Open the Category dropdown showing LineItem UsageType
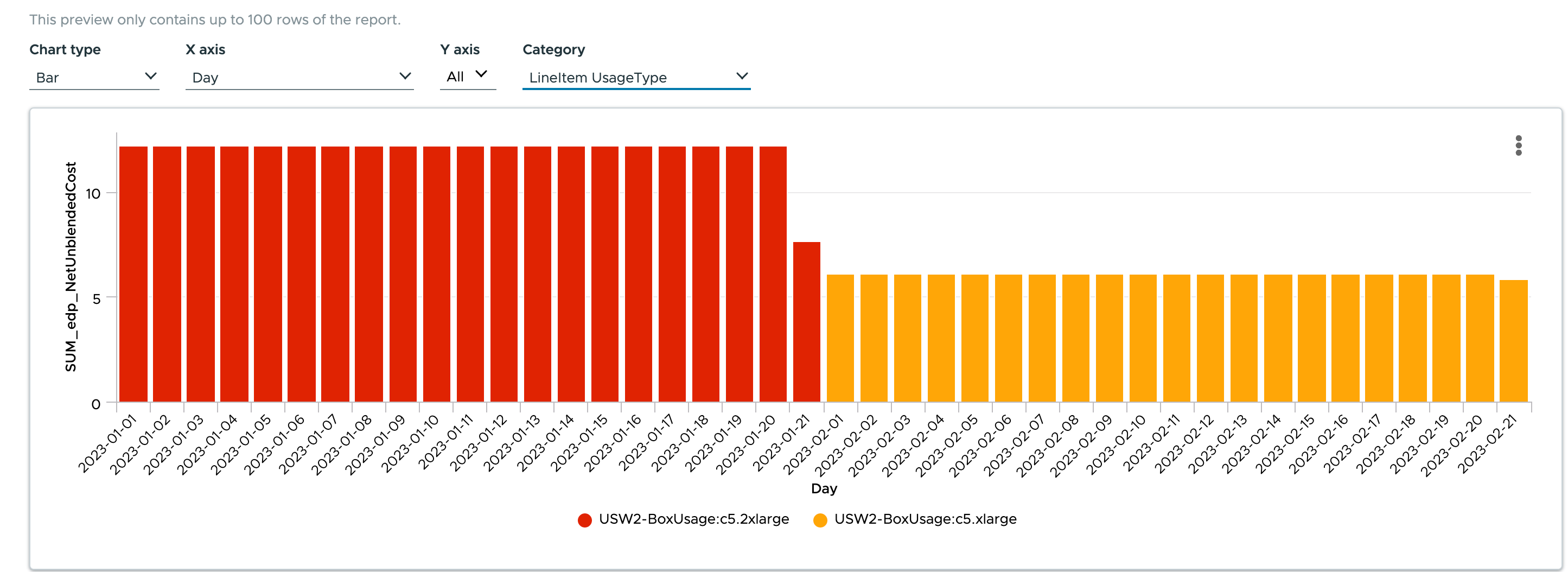The width and height of the screenshot is (1568, 572). click(x=636, y=78)
